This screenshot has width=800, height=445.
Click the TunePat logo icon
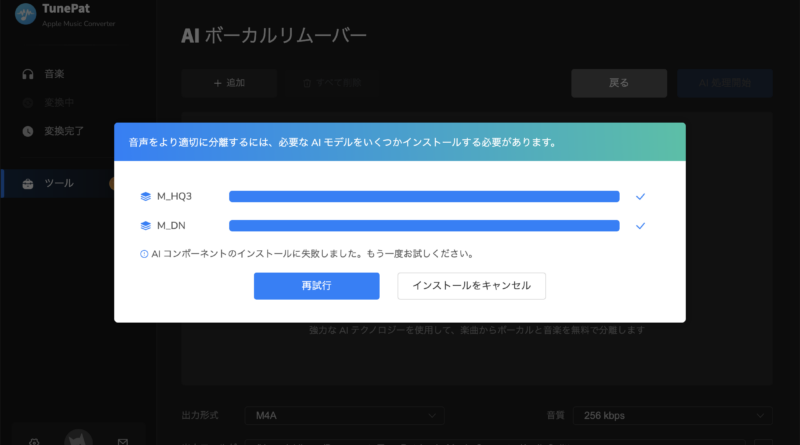coord(25,15)
